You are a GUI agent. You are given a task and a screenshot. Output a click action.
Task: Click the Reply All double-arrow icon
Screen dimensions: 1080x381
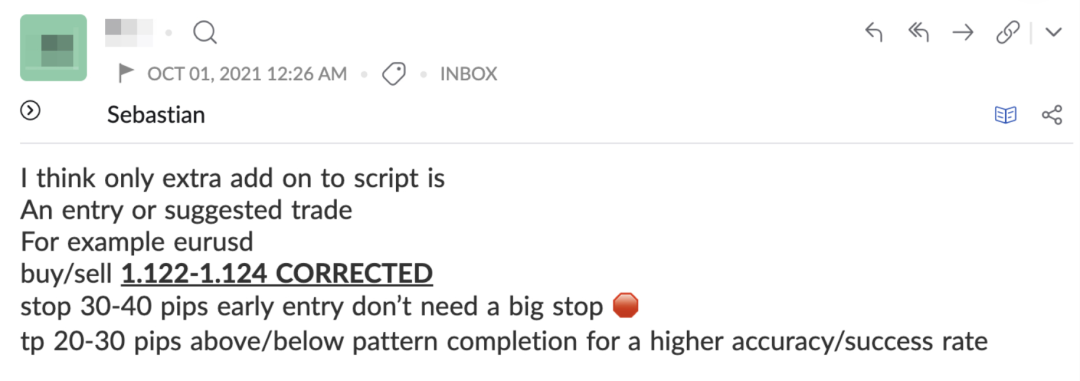[x=918, y=32]
